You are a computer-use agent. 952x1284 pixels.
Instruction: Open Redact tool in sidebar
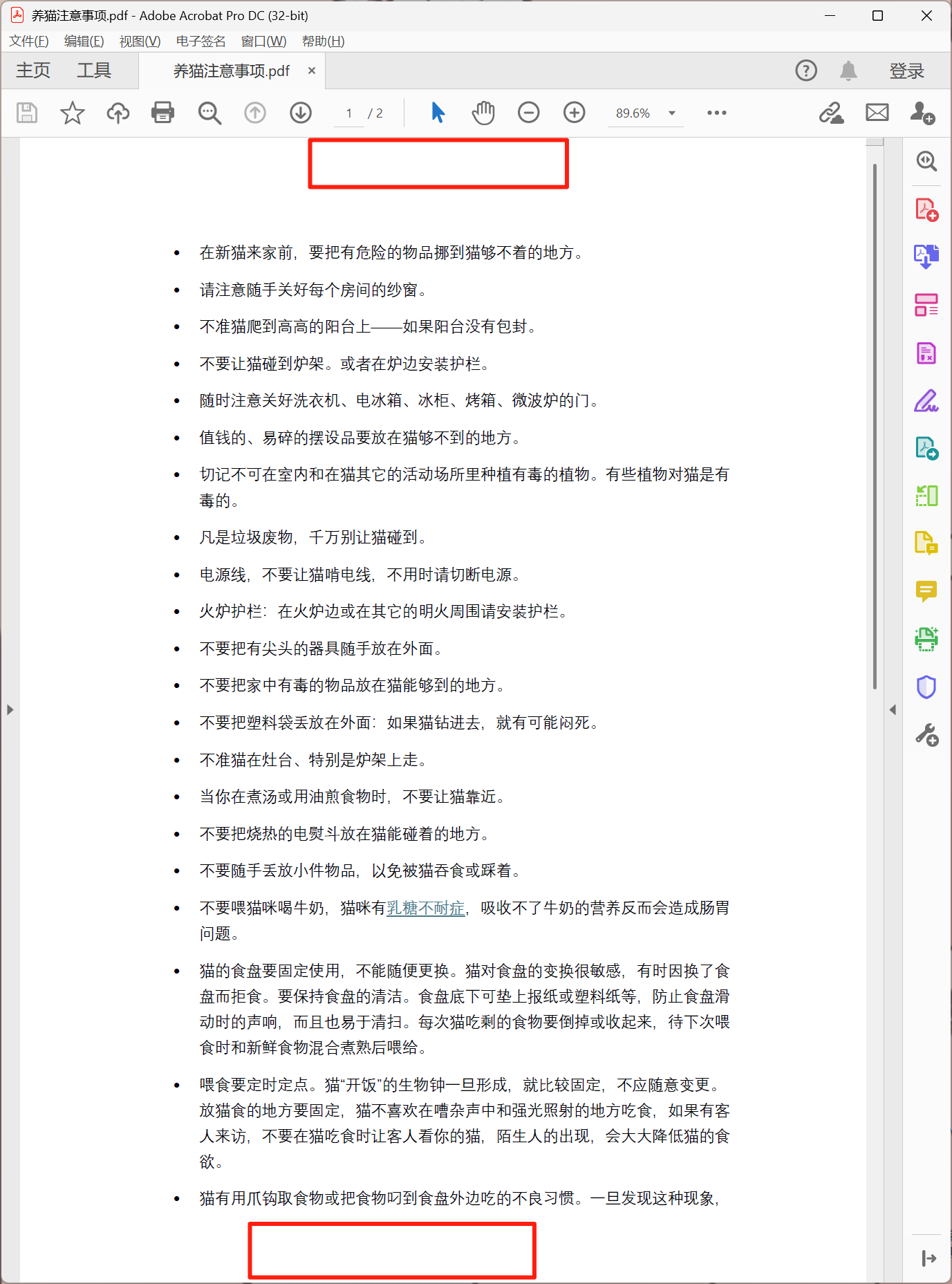click(926, 353)
